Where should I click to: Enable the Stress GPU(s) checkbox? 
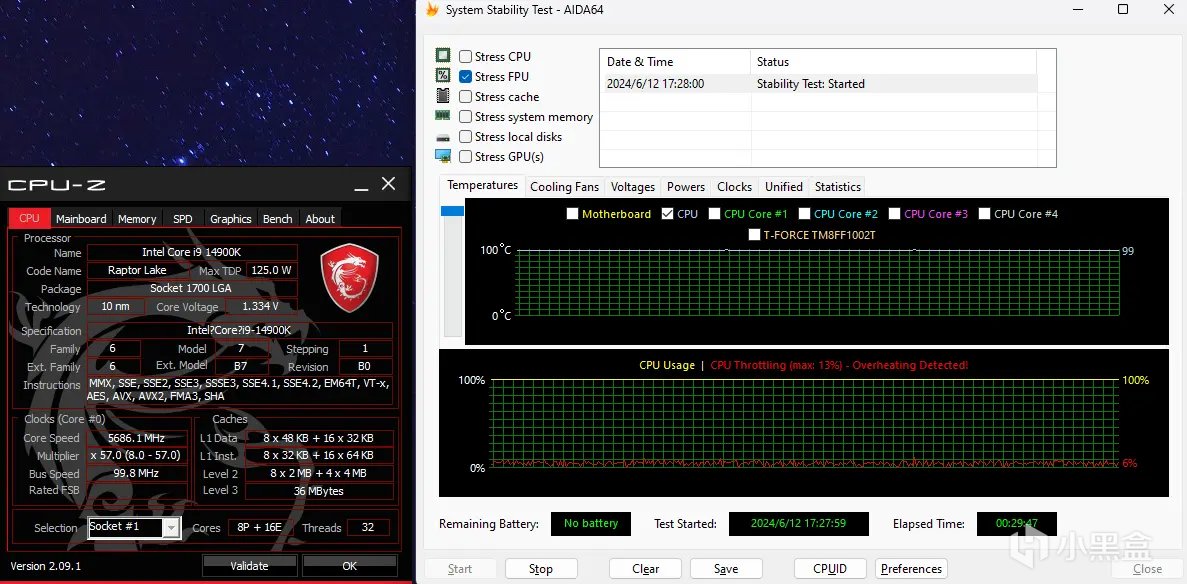point(466,157)
